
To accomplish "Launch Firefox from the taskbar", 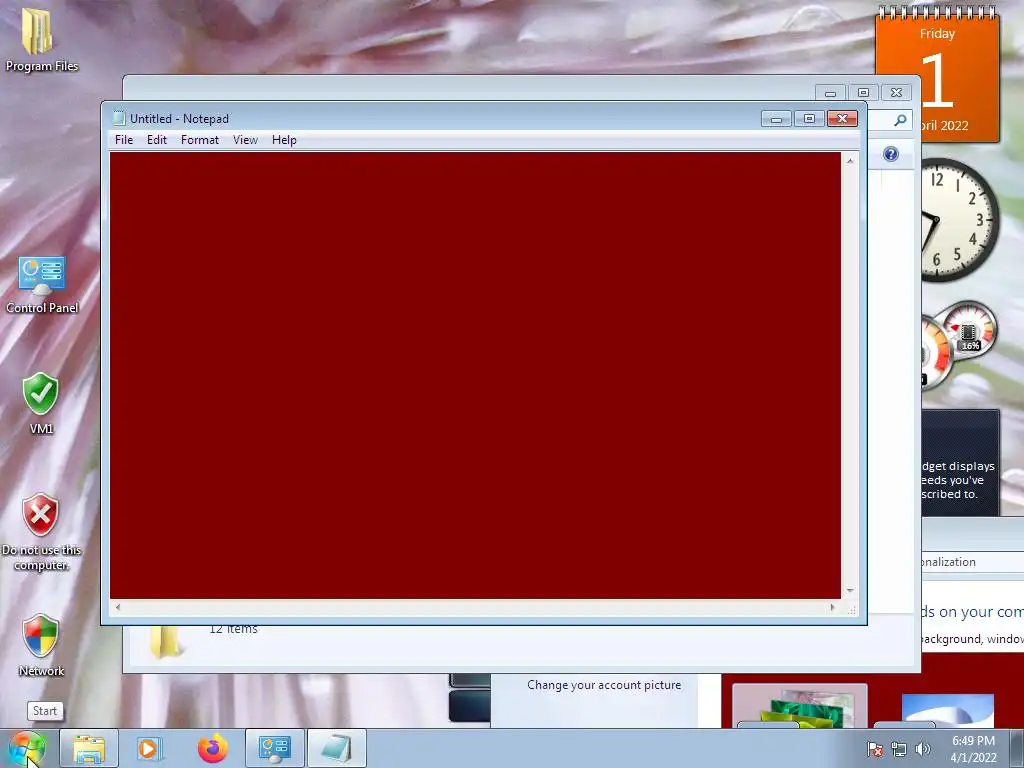I will point(213,748).
